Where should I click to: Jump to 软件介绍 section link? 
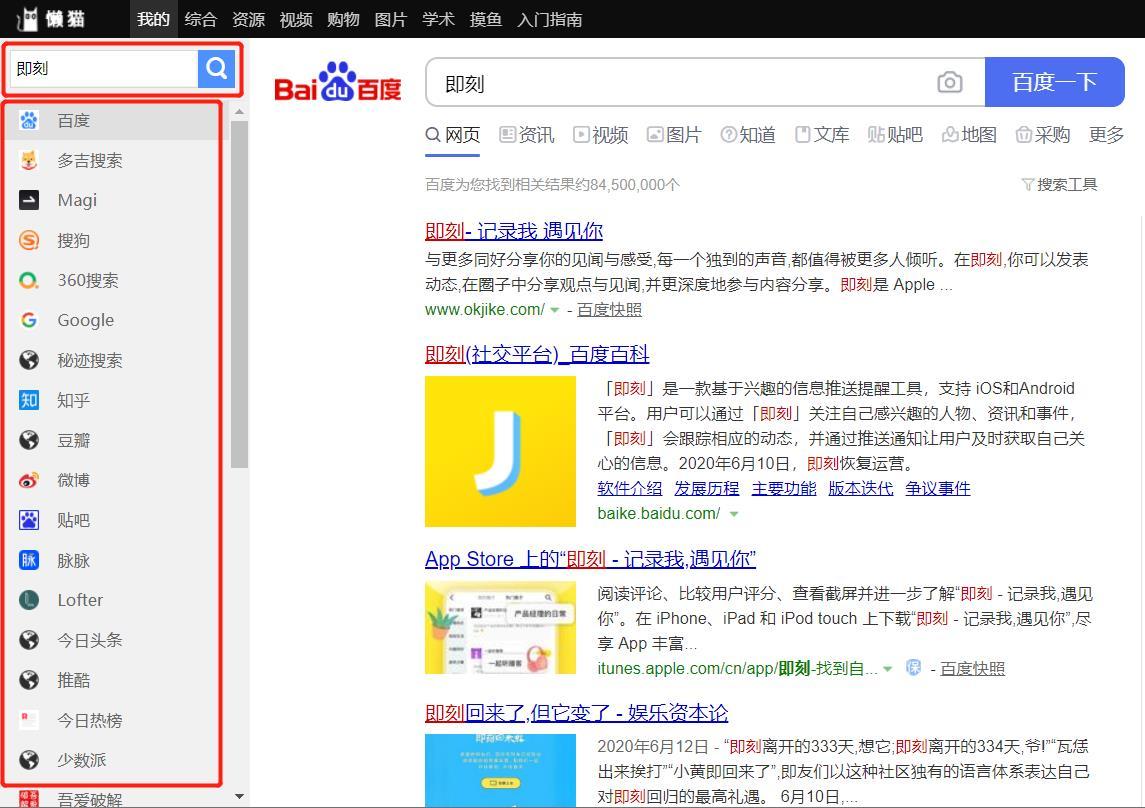point(630,488)
